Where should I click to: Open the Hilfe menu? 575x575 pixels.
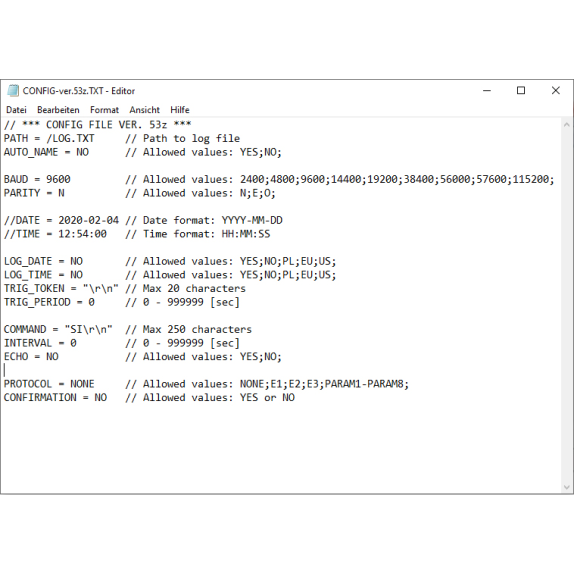(180, 110)
